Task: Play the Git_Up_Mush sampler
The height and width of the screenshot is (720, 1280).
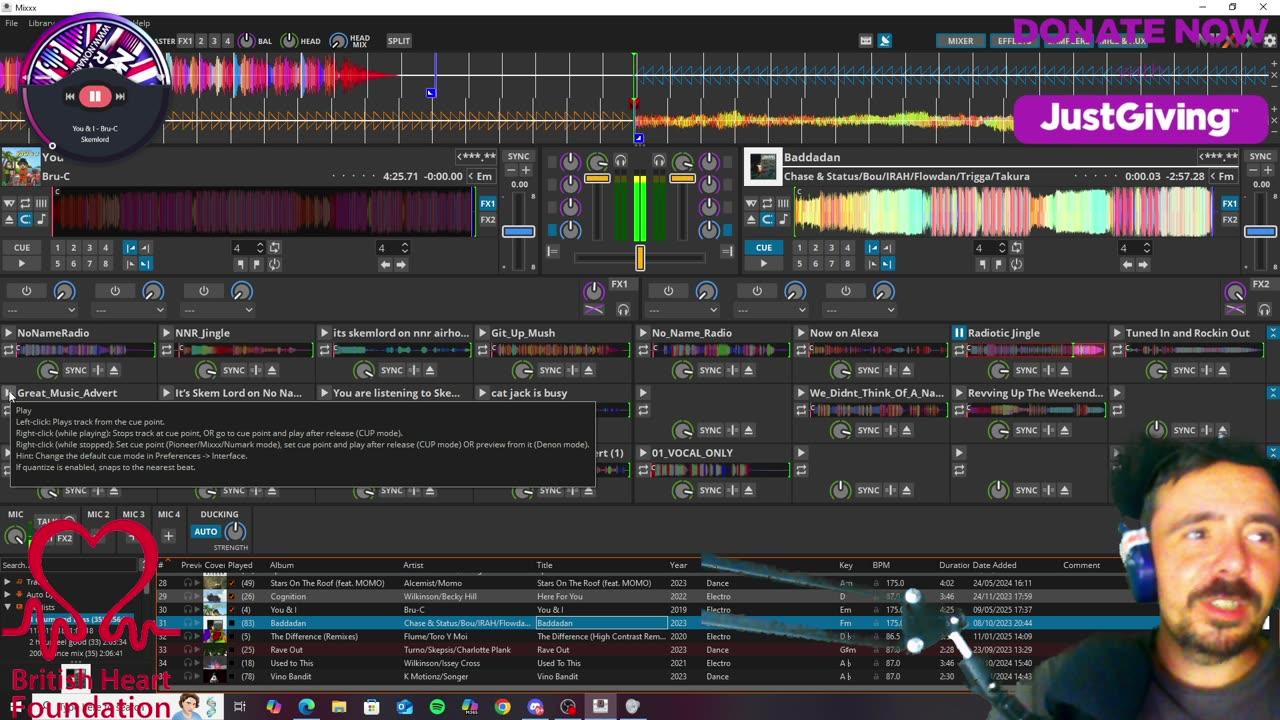Action: (483, 333)
